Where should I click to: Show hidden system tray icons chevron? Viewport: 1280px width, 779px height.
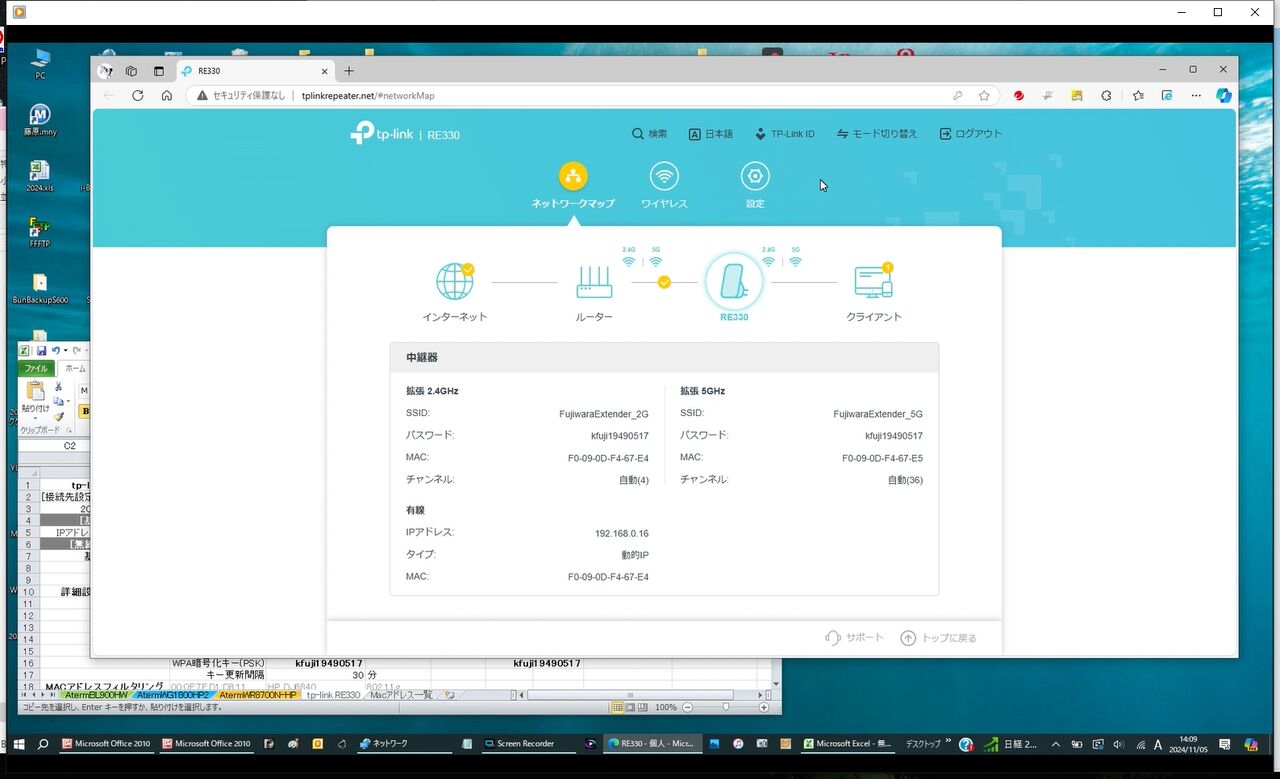(x=1055, y=744)
